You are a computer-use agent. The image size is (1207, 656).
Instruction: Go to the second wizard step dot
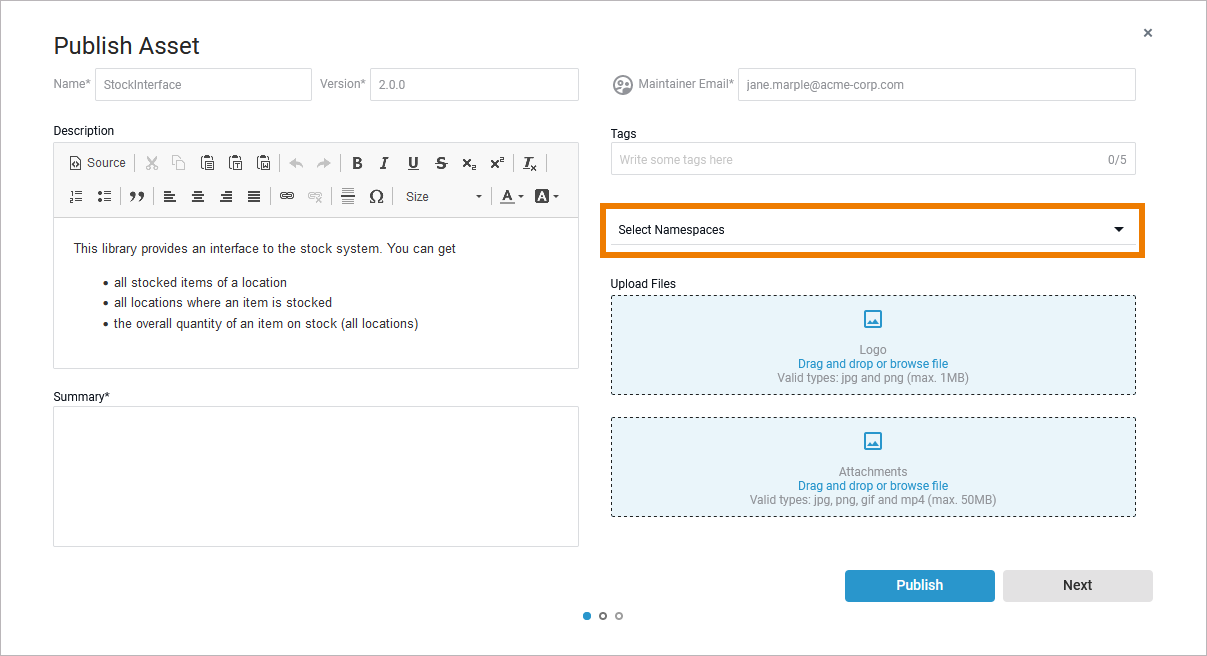603,616
